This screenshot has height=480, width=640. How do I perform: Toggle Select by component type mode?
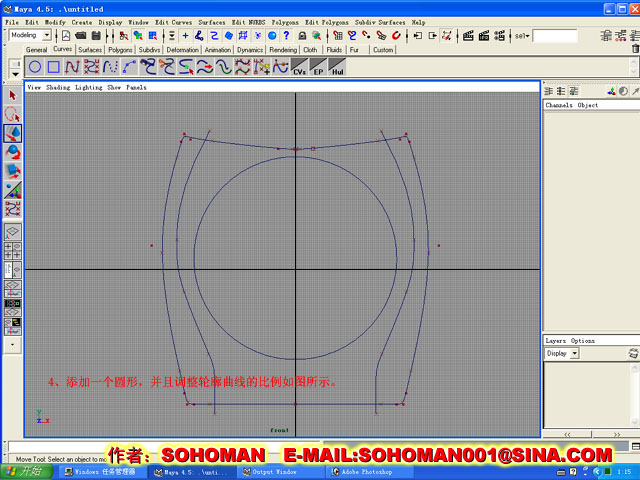tap(153, 36)
